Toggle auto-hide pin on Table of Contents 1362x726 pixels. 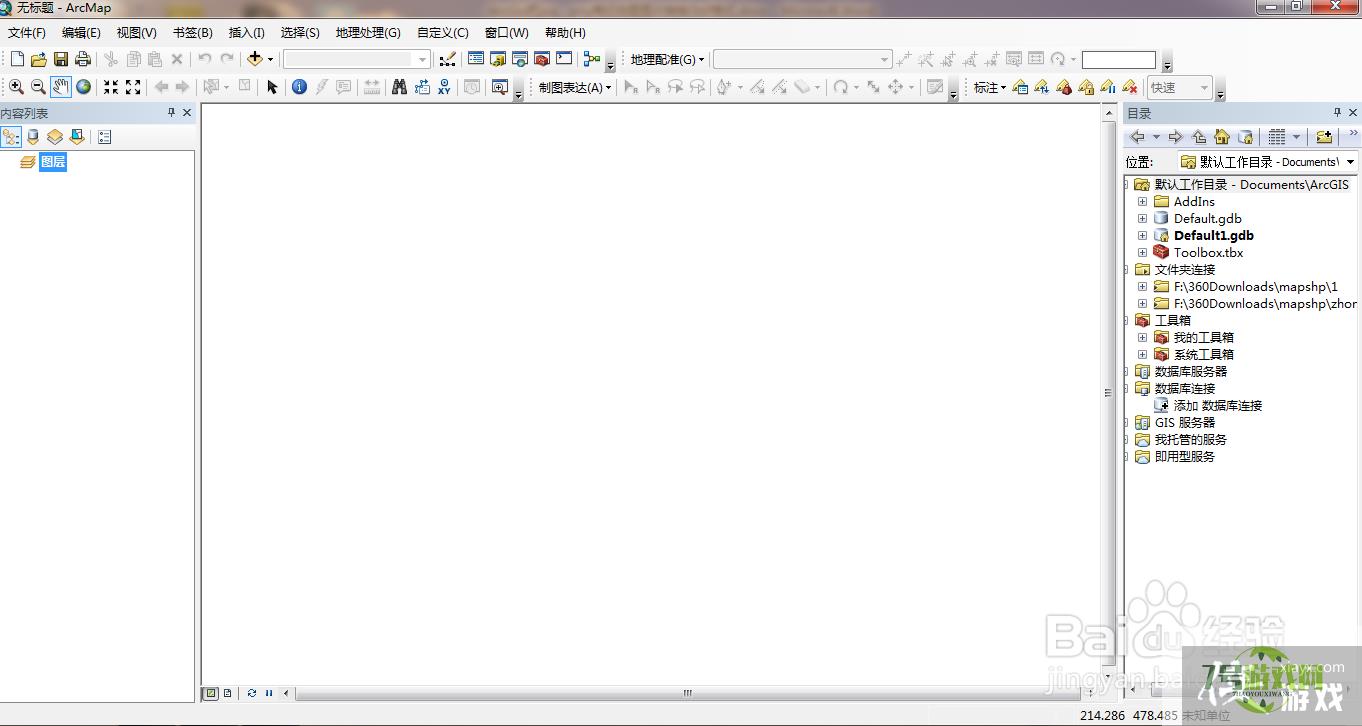171,113
